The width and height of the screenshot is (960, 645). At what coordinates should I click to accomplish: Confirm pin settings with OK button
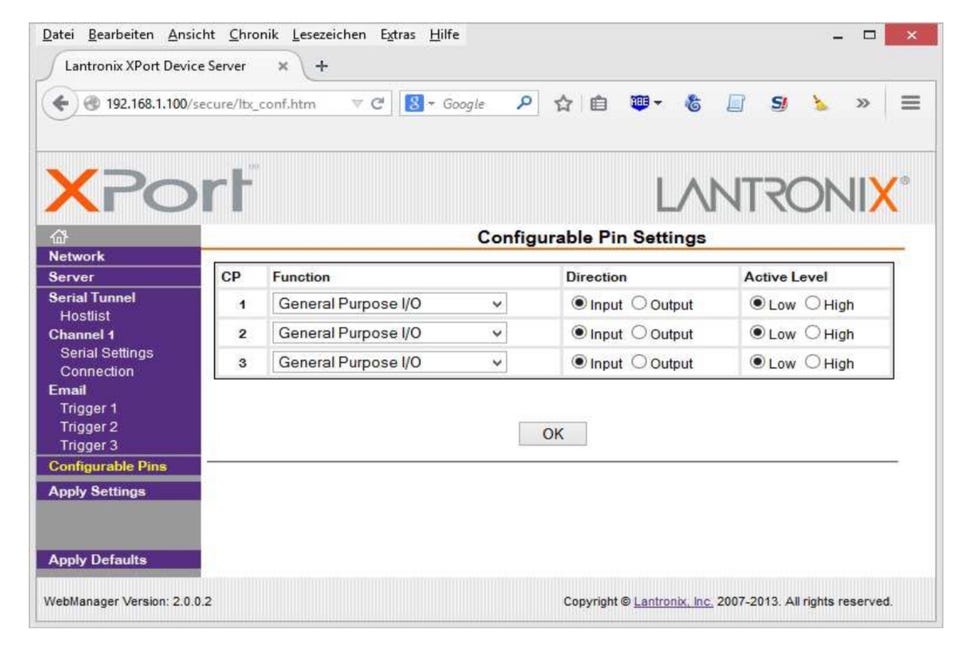point(552,434)
